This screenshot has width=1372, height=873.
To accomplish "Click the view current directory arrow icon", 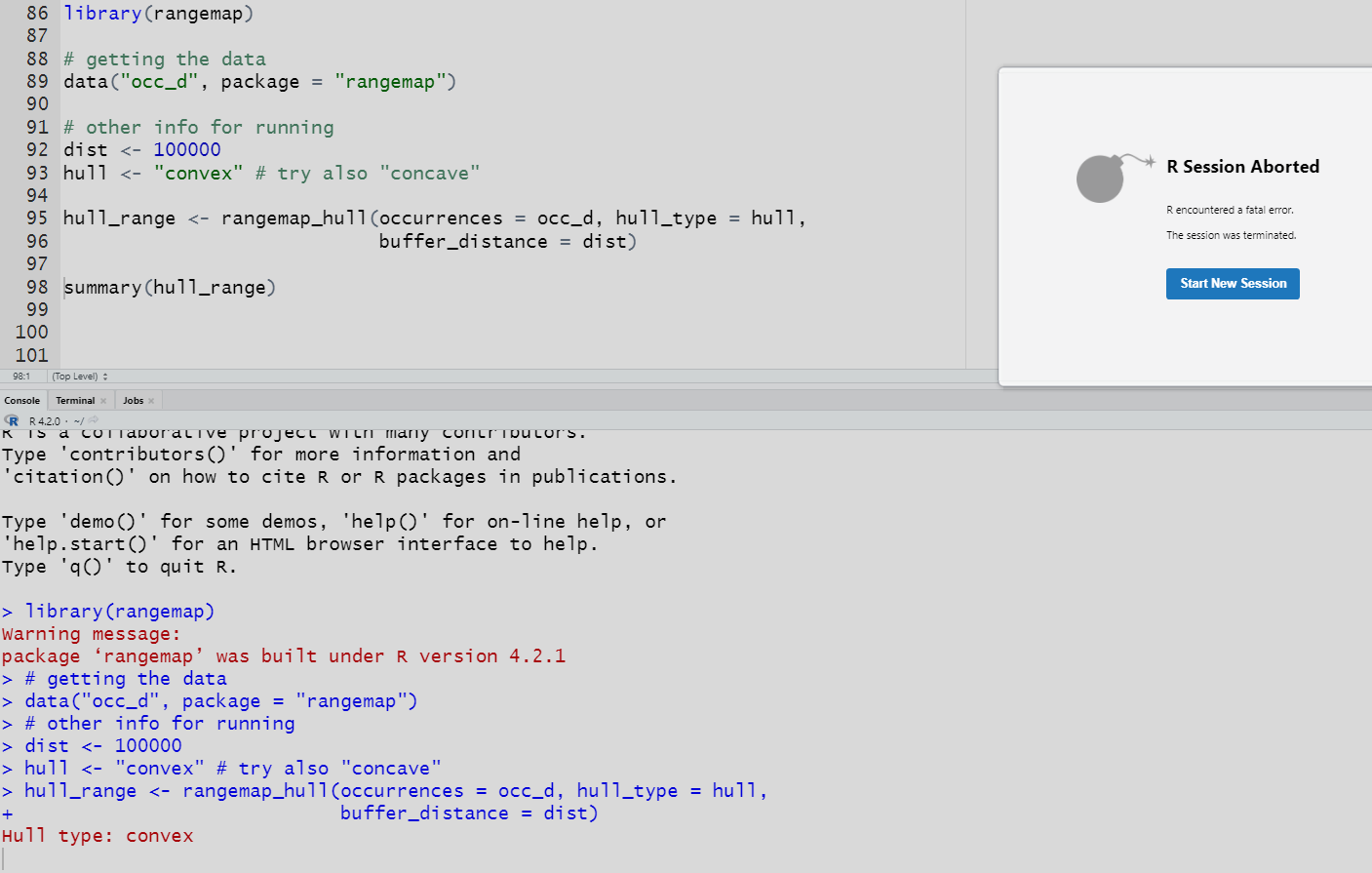I will click(94, 420).
